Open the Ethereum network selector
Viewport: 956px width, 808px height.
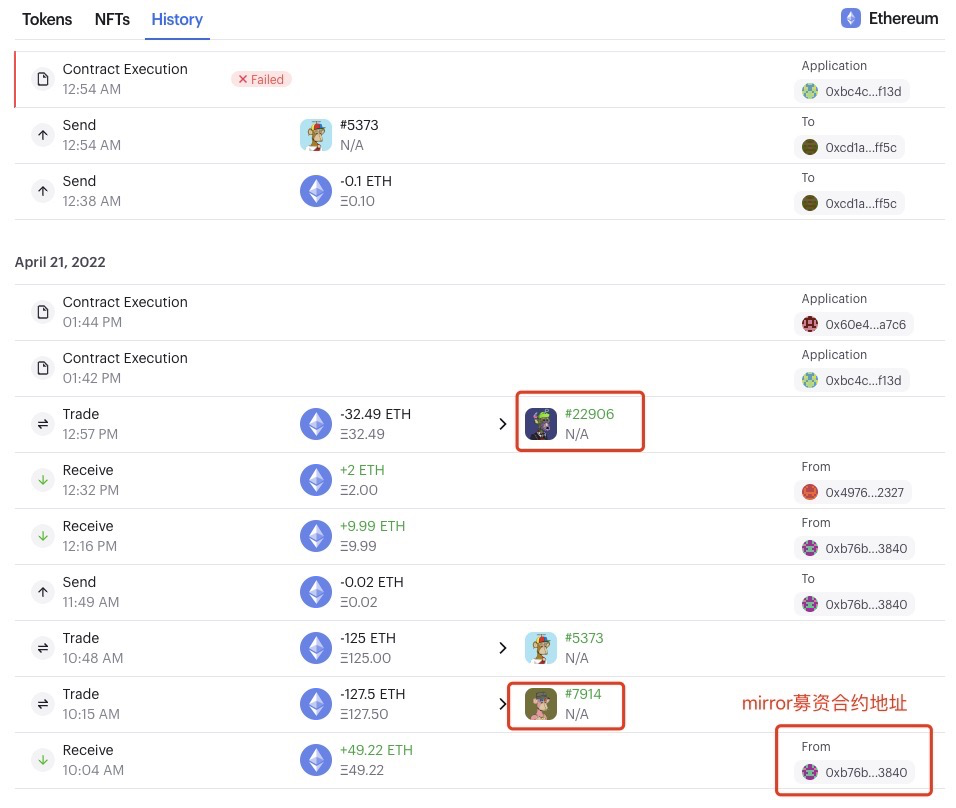(x=890, y=18)
